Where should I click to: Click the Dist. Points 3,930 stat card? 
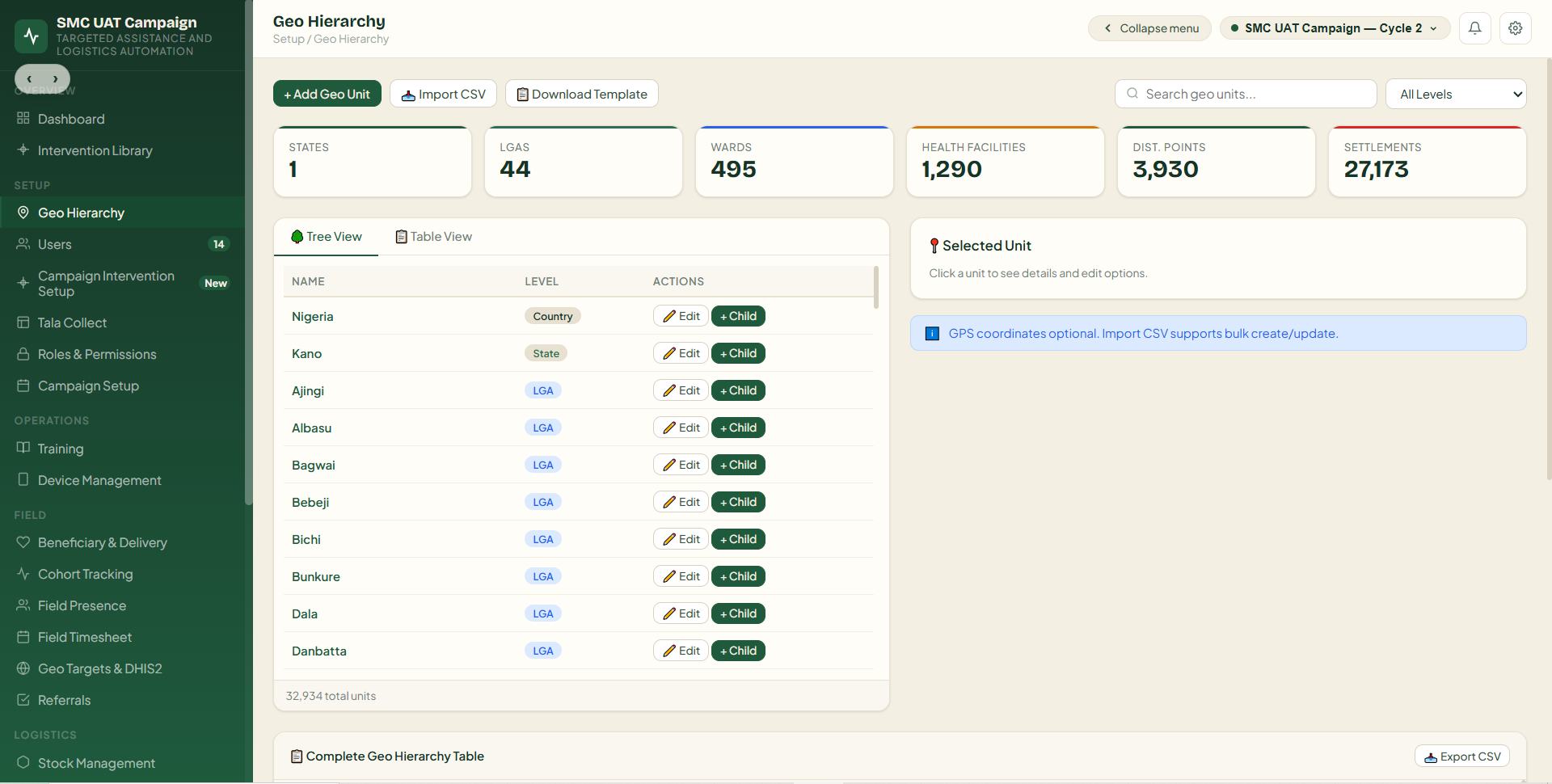[1217, 162]
